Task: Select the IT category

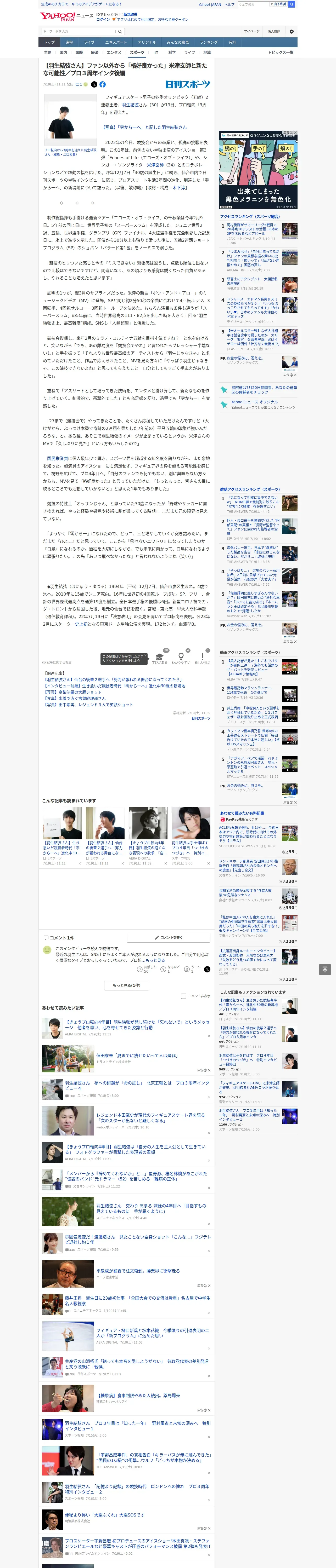Action: point(156,52)
